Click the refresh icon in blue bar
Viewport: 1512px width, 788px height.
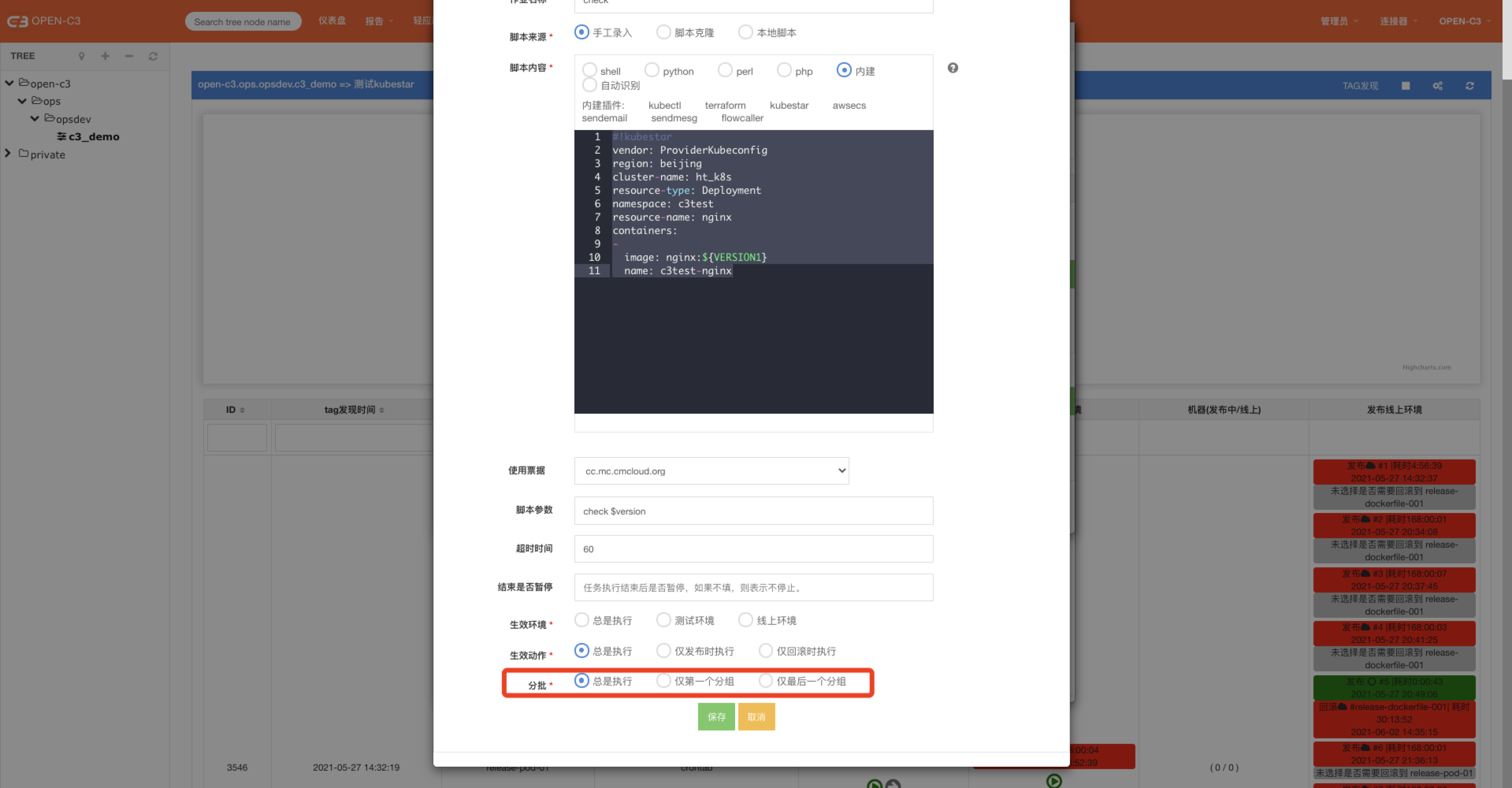pyautogui.click(x=1469, y=86)
